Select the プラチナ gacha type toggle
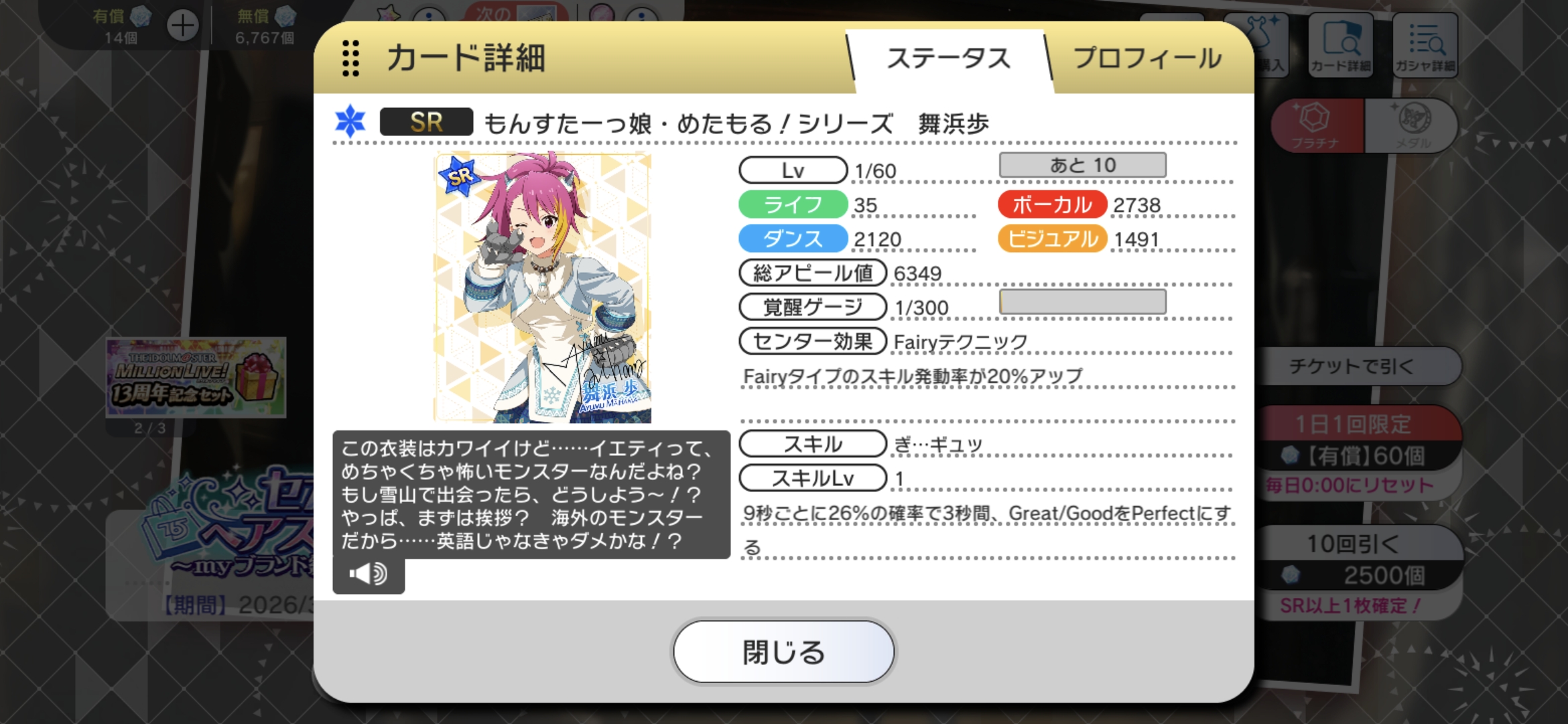1568x724 pixels. pyautogui.click(x=1317, y=125)
